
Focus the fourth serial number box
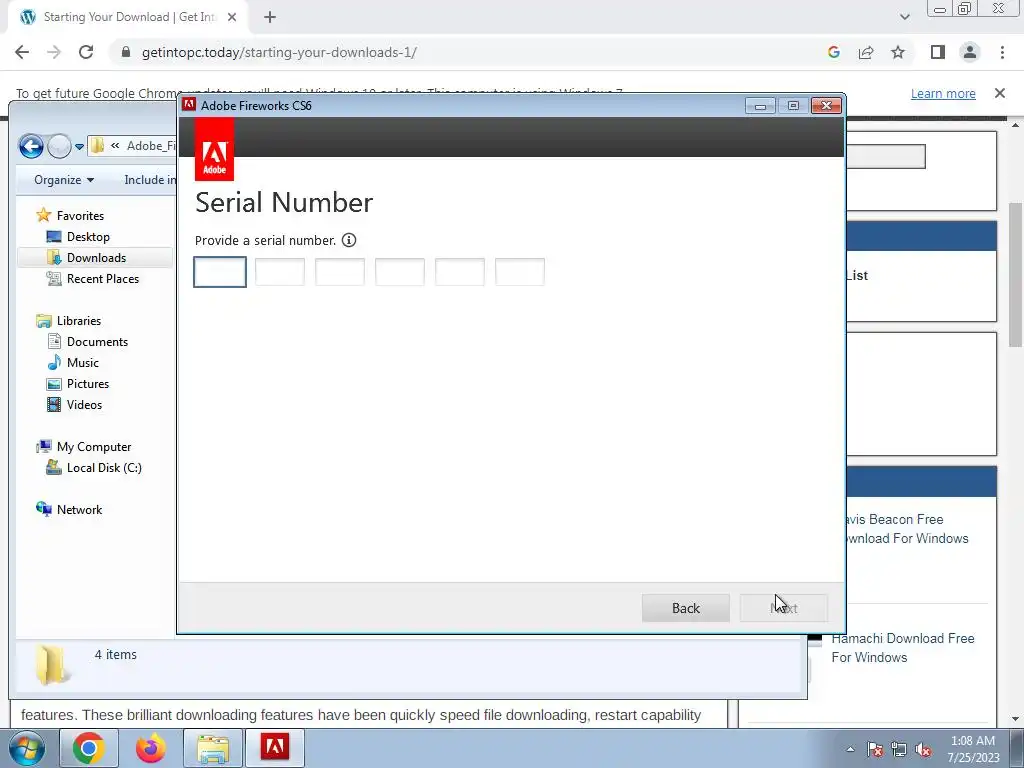[400, 272]
